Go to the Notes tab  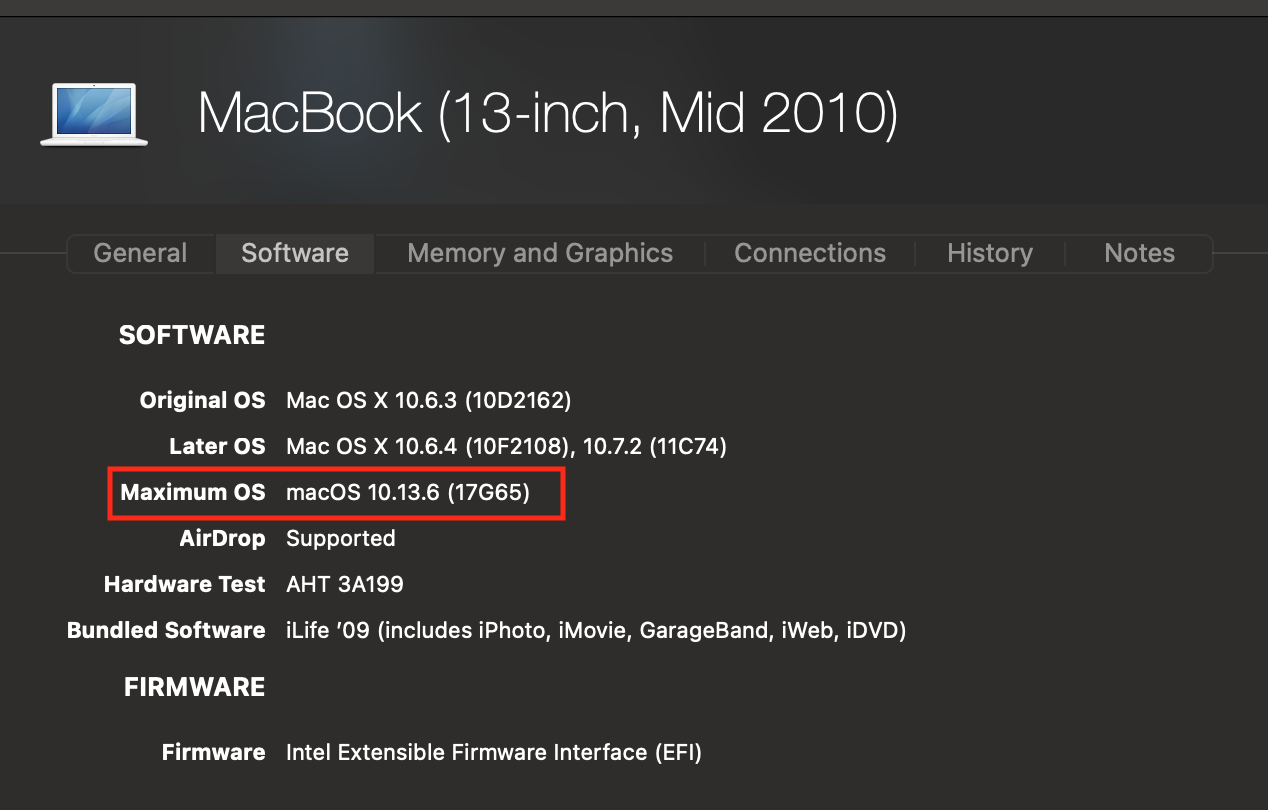(1139, 253)
